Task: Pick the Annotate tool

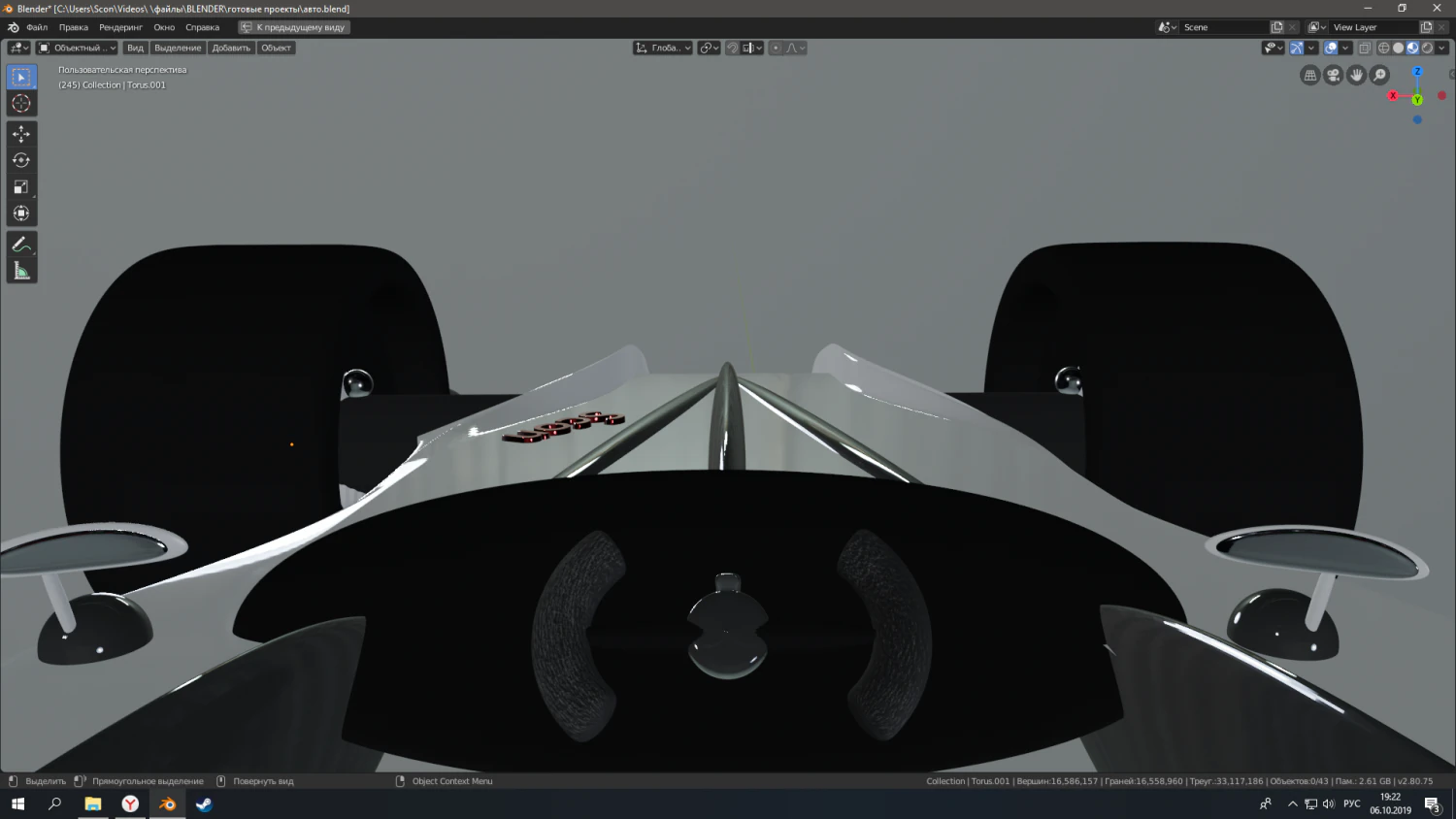Action: pos(21,244)
